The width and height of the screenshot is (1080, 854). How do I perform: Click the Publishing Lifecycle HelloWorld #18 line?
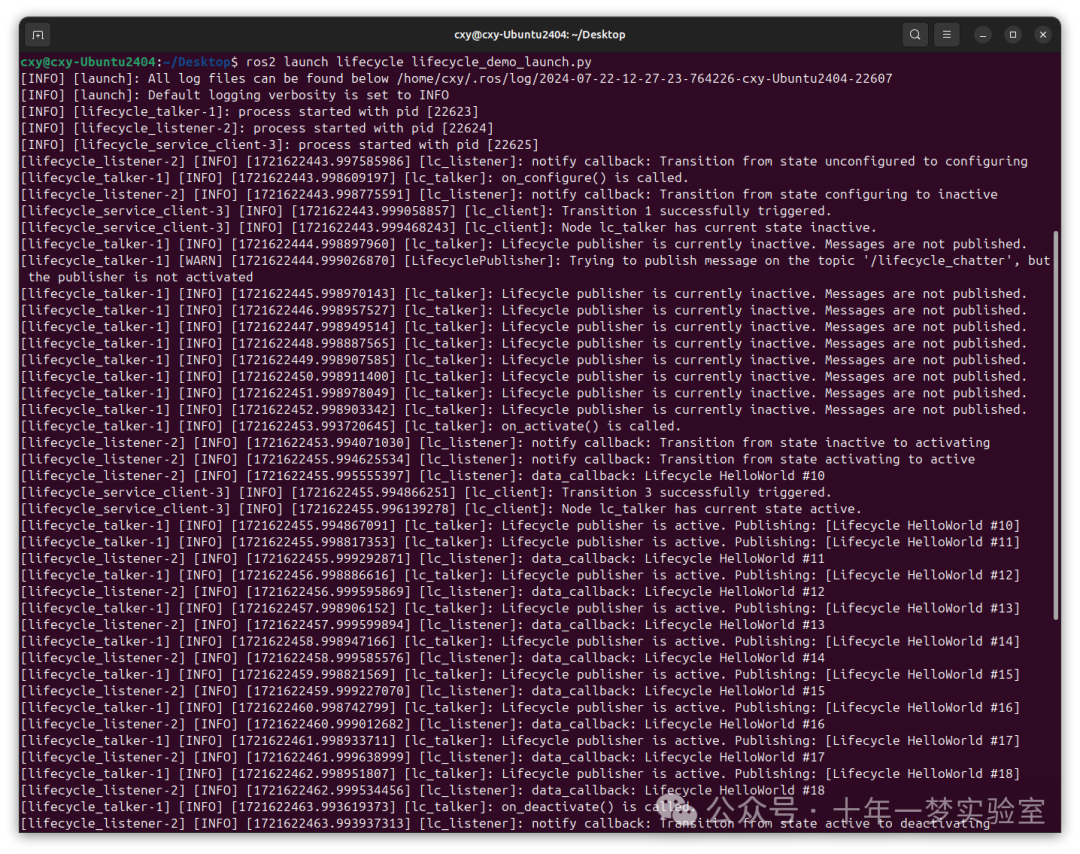click(x=521, y=773)
